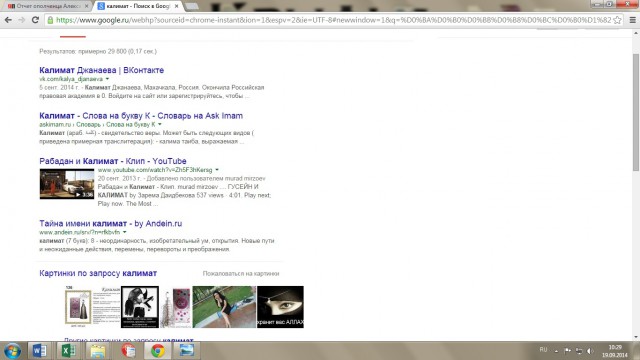Open 'Тайна имени калимат - by Andein.ru' result
640x360 pixels.
pyautogui.click(x=111, y=223)
